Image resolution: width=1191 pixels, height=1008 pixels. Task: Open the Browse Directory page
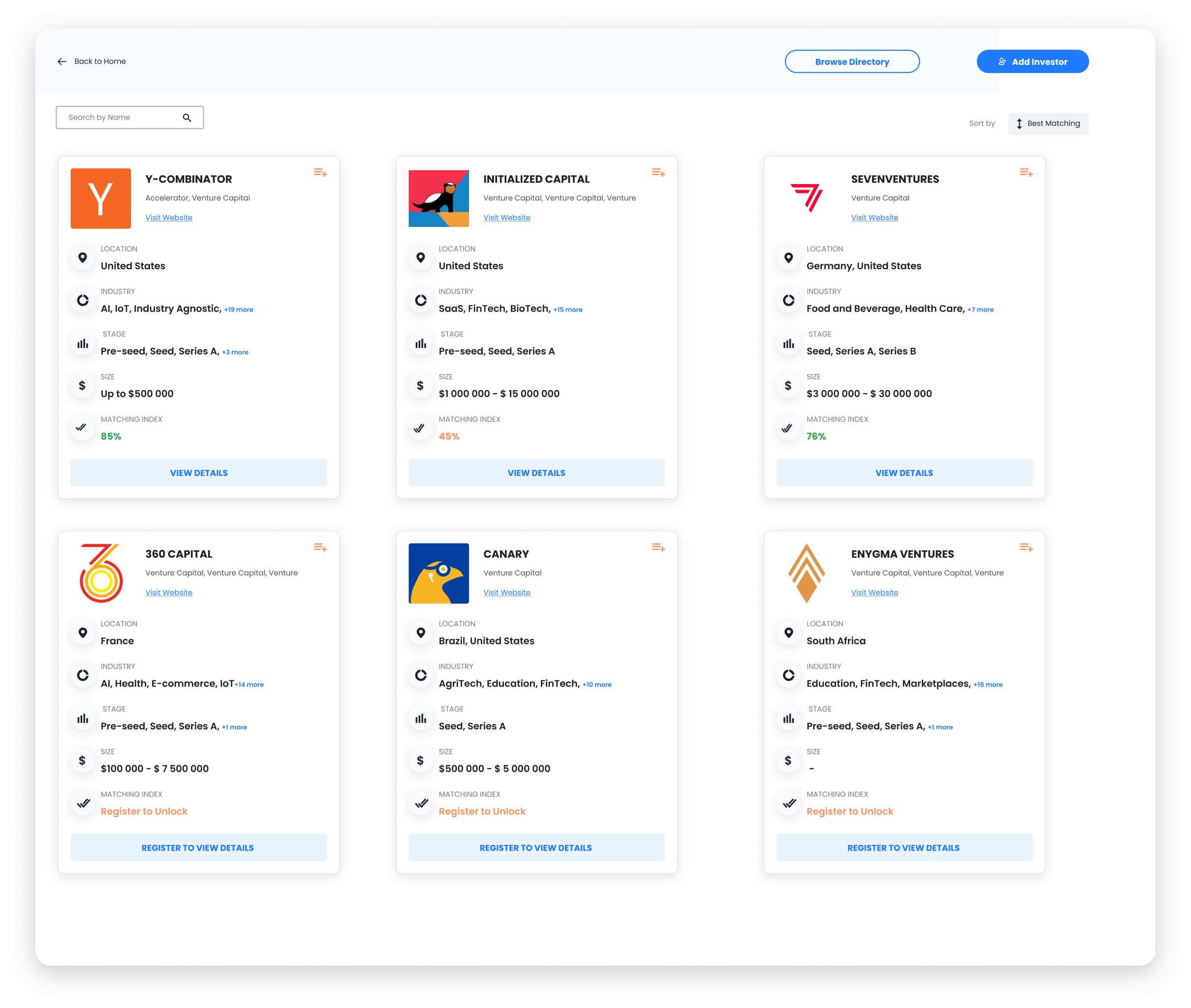coord(852,62)
